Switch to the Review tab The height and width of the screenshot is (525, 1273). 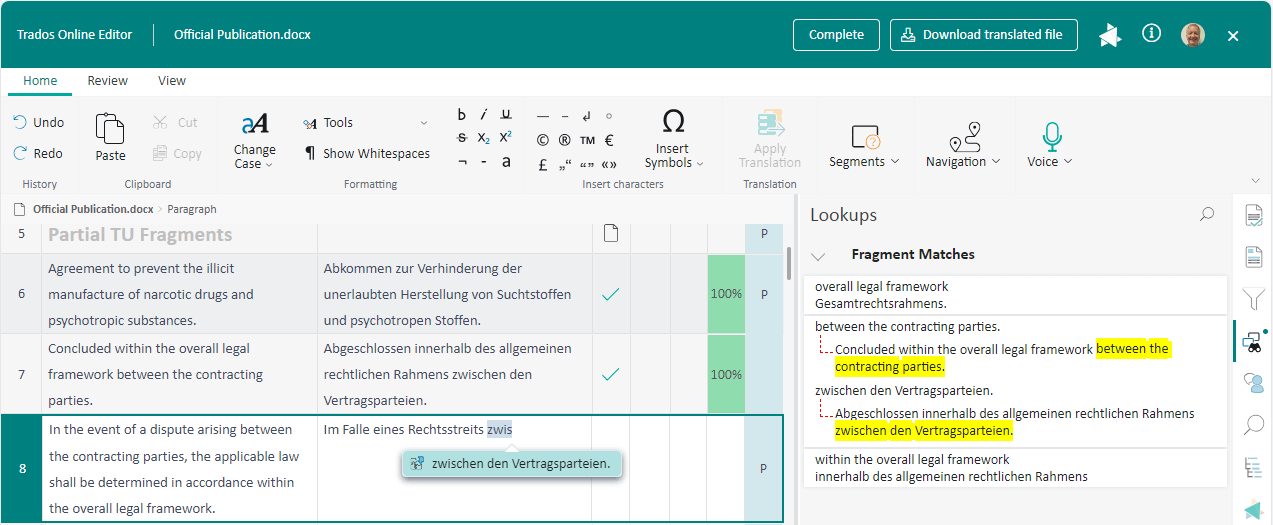pyautogui.click(x=107, y=81)
